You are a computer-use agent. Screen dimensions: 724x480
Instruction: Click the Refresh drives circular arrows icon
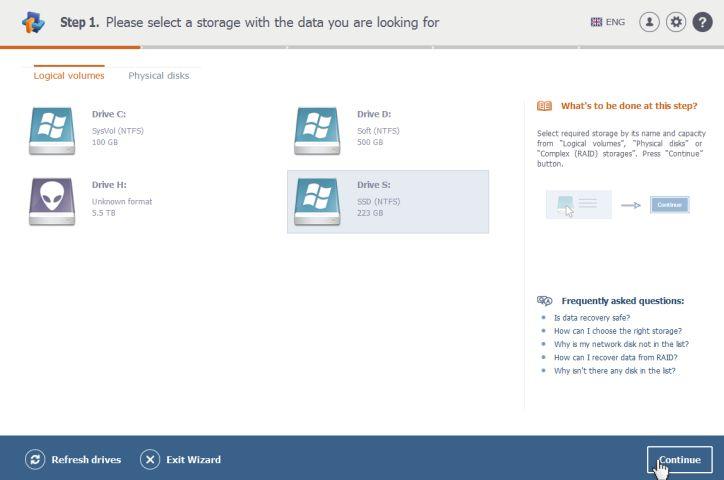click(x=35, y=459)
